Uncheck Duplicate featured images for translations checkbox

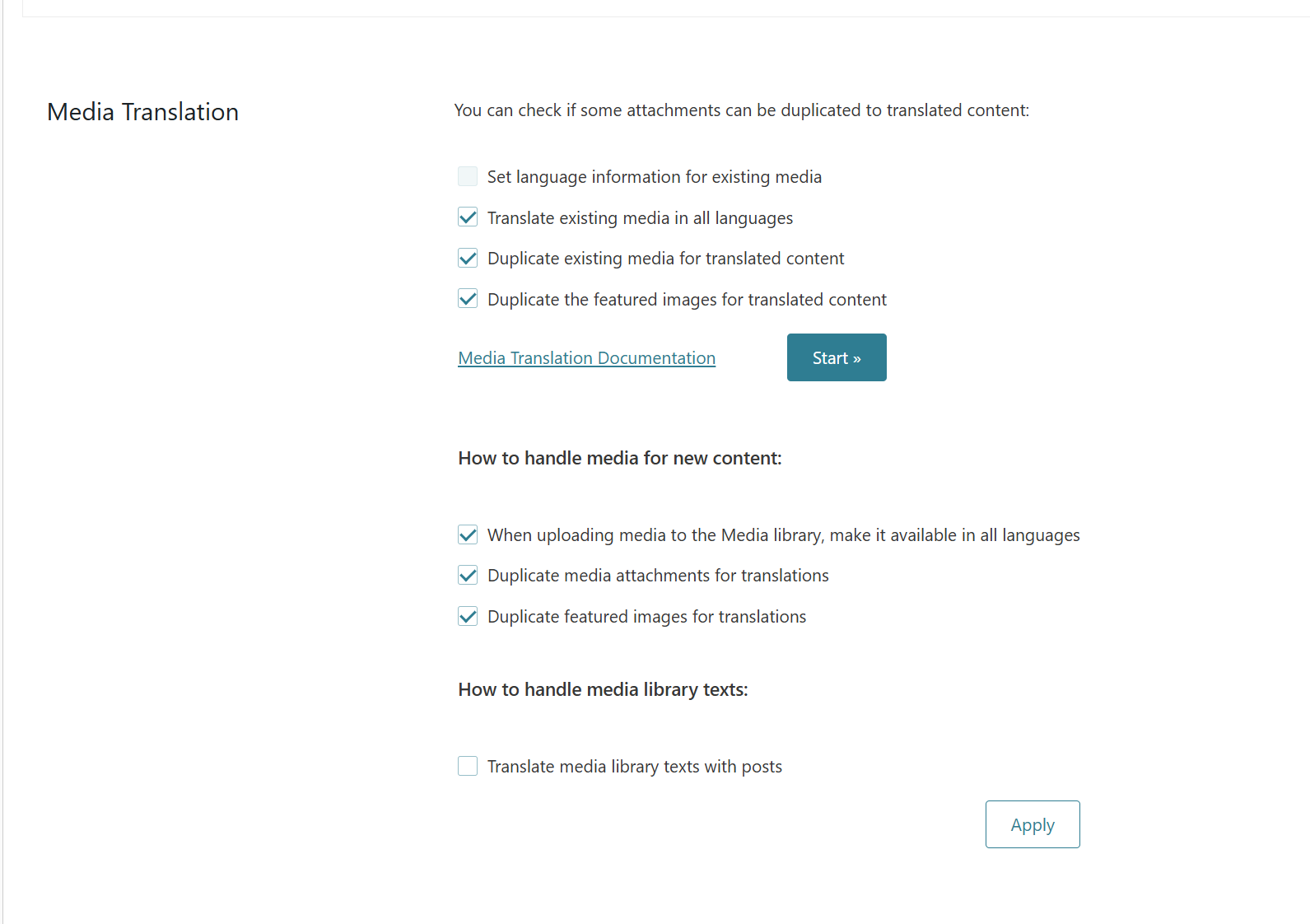(x=468, y=616)
